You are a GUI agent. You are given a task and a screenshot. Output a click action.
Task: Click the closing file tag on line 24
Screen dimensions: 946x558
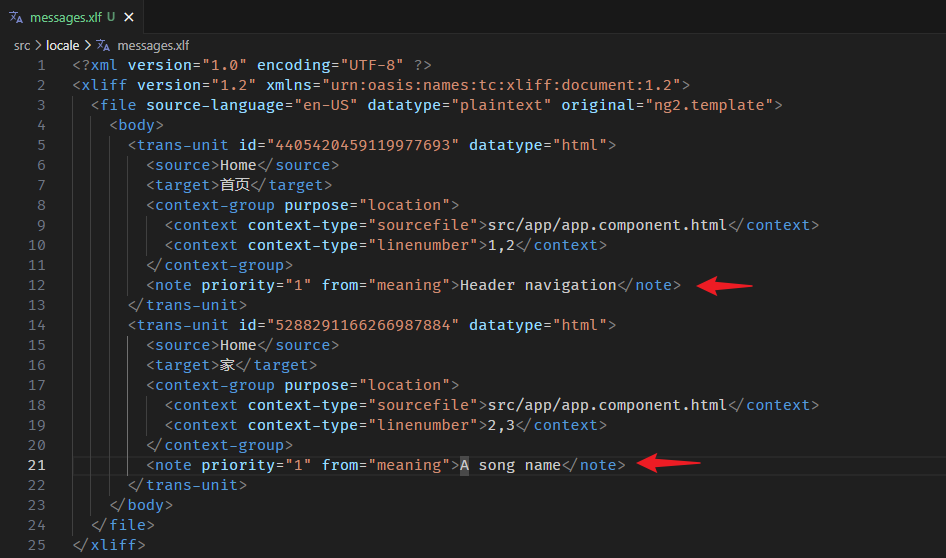123,525
